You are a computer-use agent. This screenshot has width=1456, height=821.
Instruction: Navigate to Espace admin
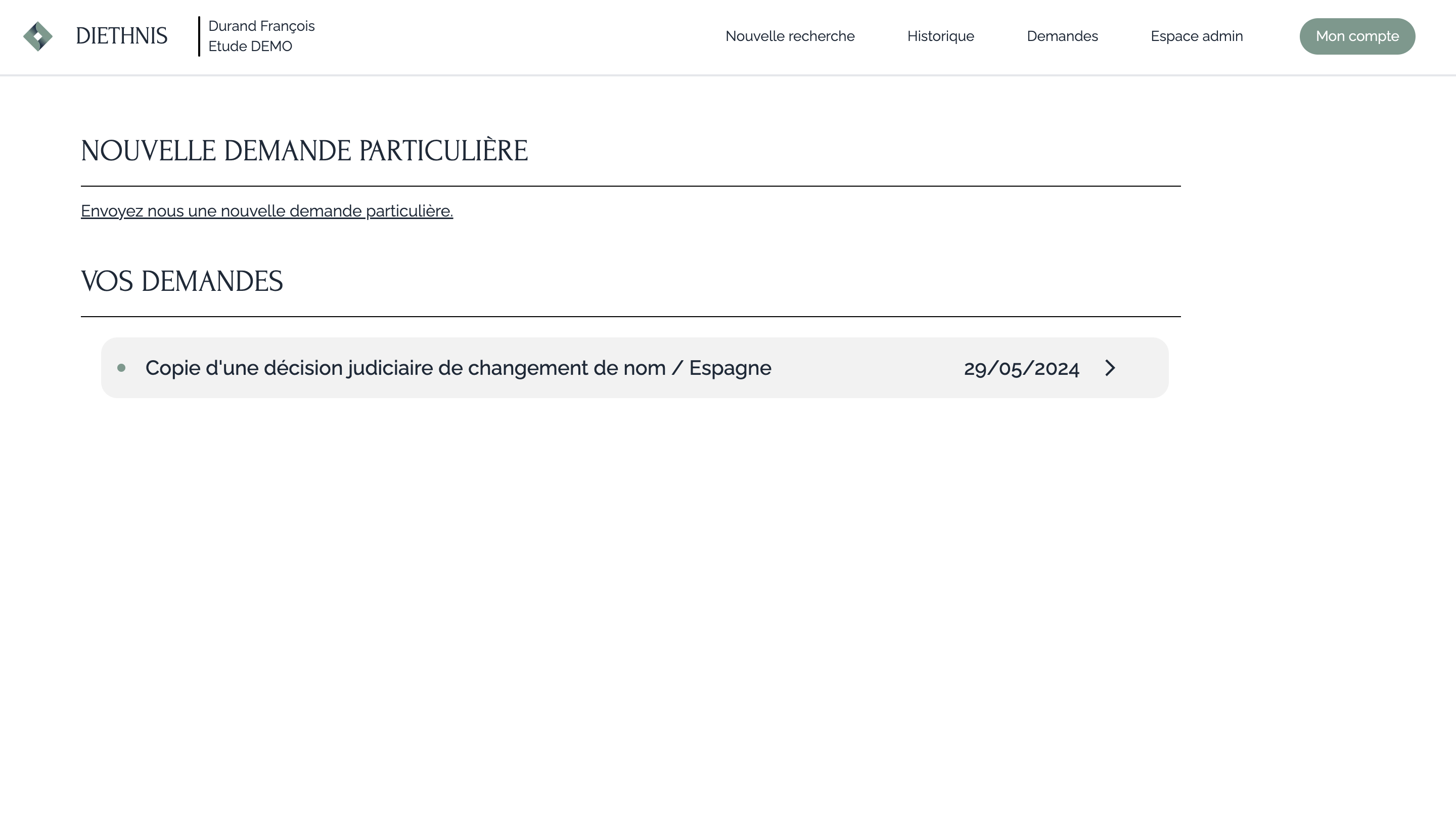tap(1197, 36)
